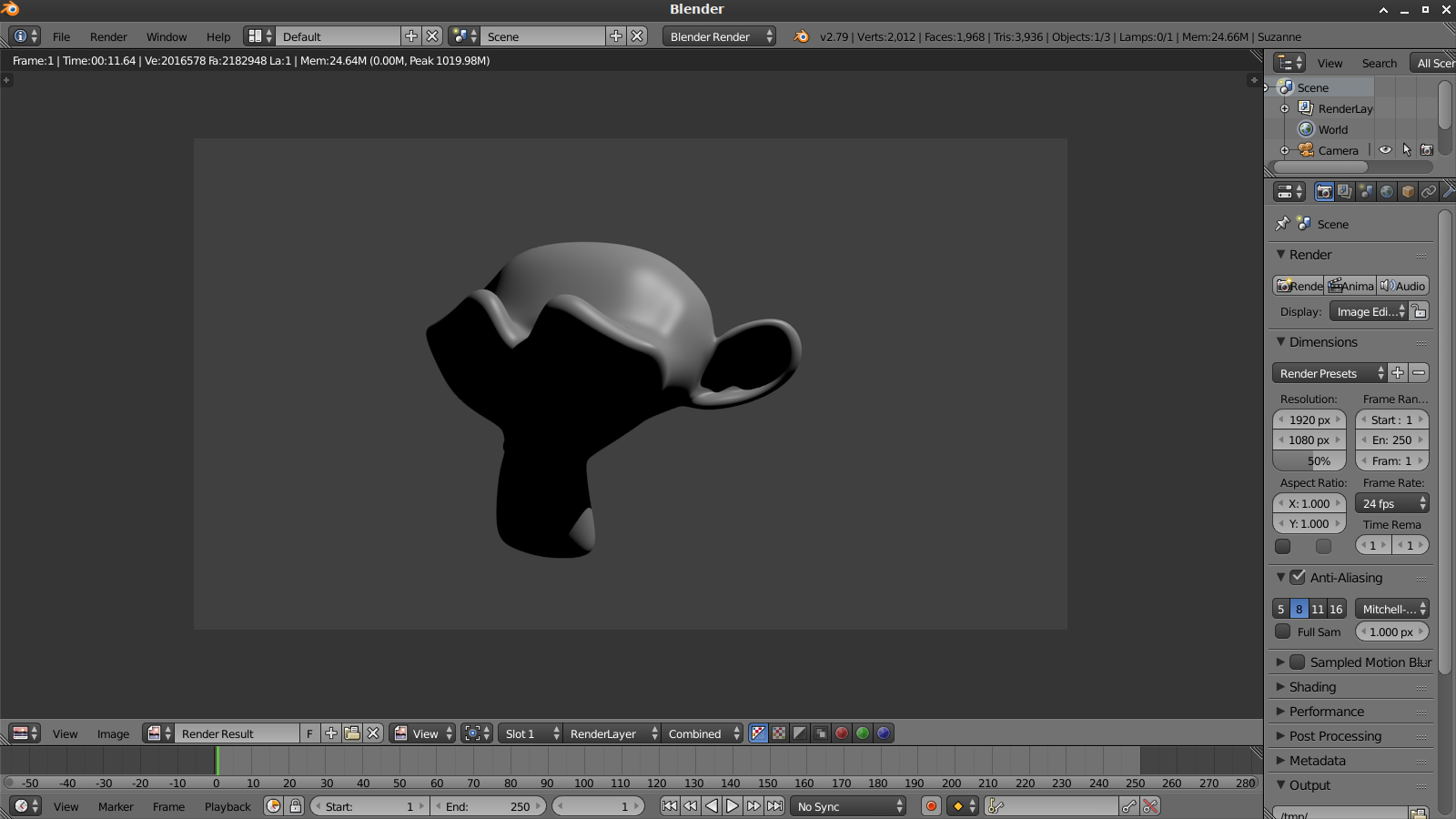Open the Render Presets dropdown
Image resolution: width=1456 pixels, height=819 pixels.
[x=1330, y=373]
